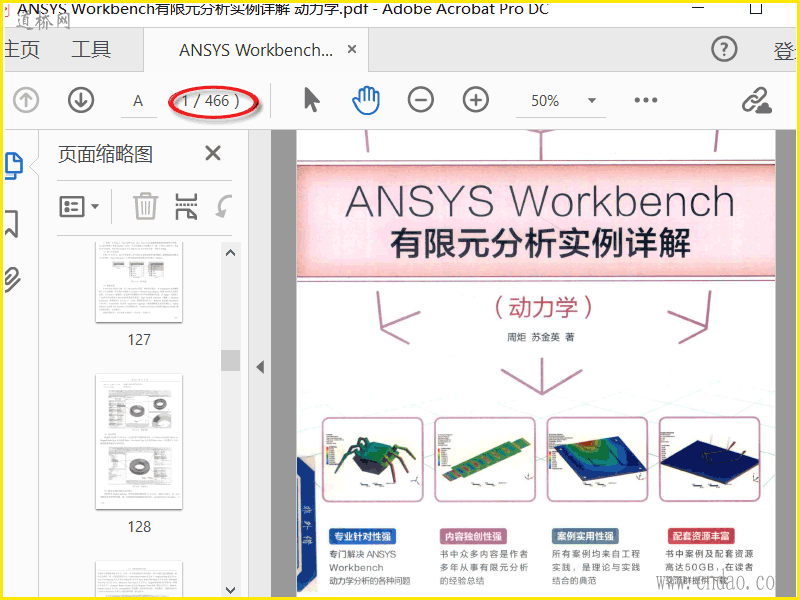Click the 有限元分析实例详解 heading
The image size is (800, 600).
point(540,244)
